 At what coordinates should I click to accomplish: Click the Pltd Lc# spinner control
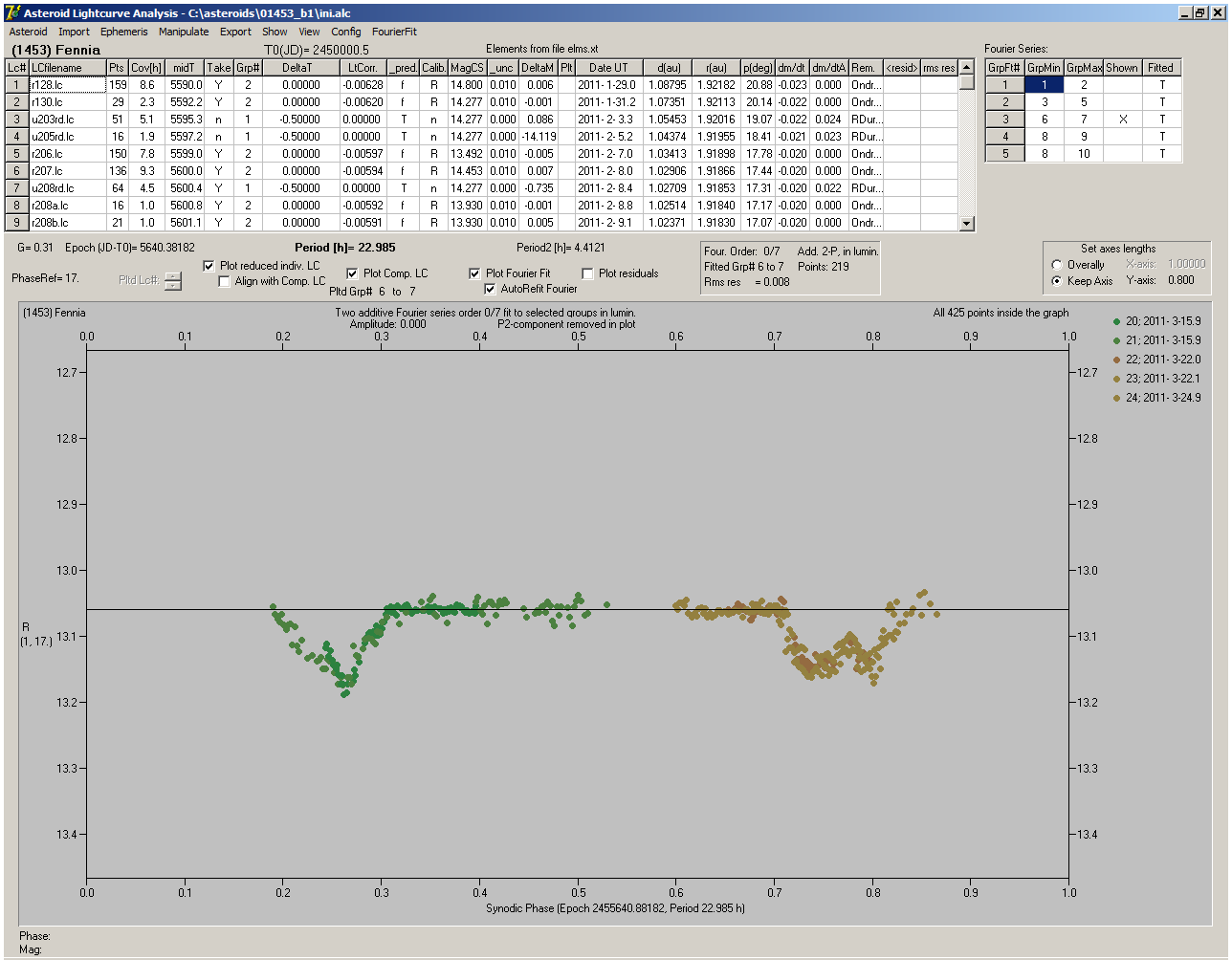coord(172,281)
